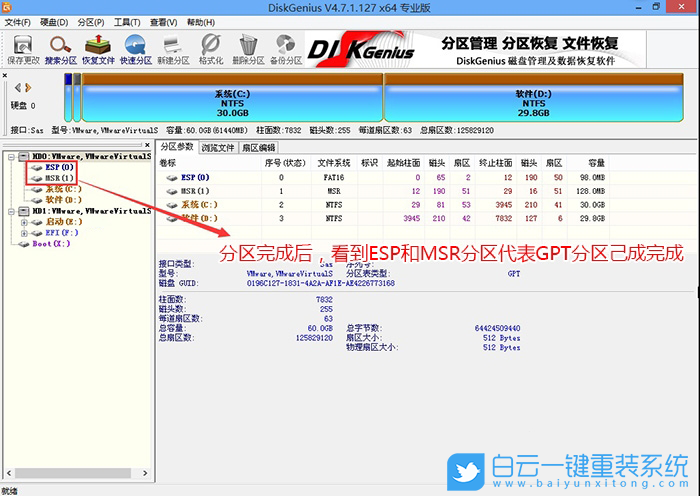700x496 pixels.
Task: Click the small gray MSR partition bar
Action: tap(77, 98)
